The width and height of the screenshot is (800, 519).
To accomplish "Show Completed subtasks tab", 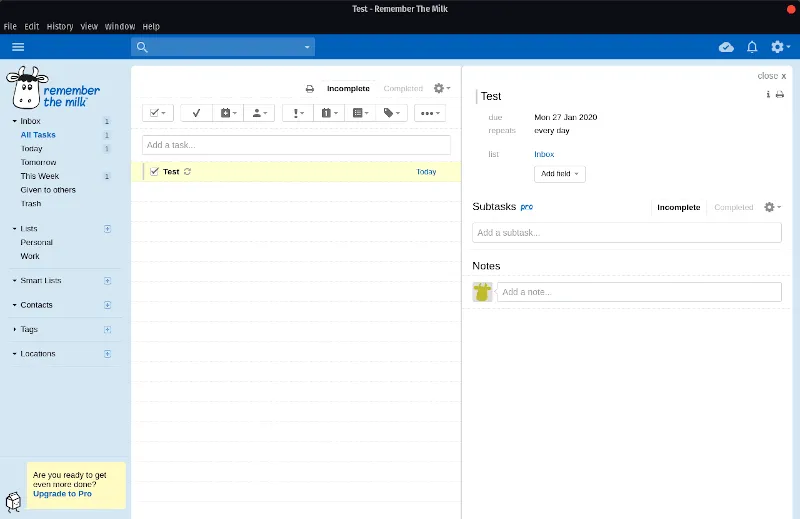I will coord(734,207).
